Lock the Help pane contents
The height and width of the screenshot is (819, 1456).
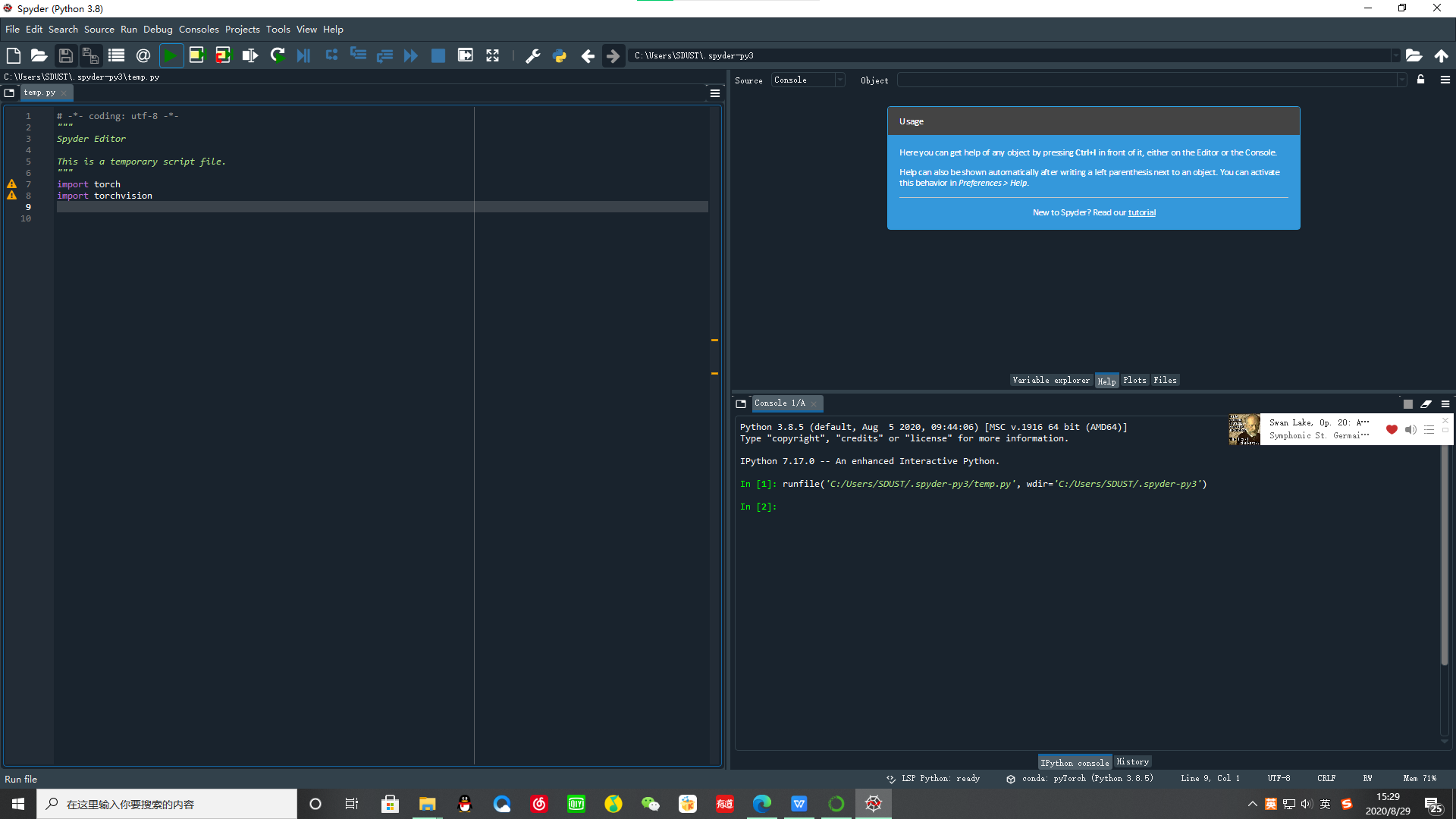tap(1421, 80)
